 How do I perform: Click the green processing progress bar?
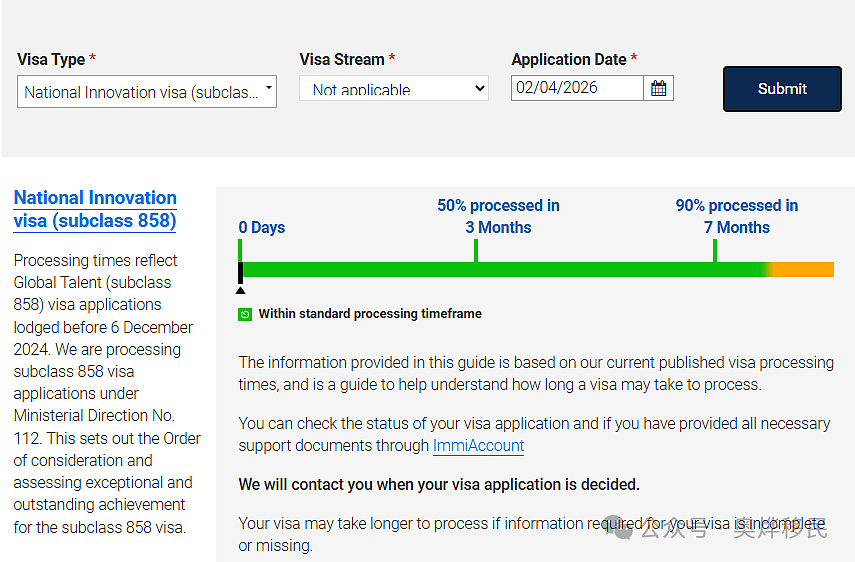click(504, 269)
